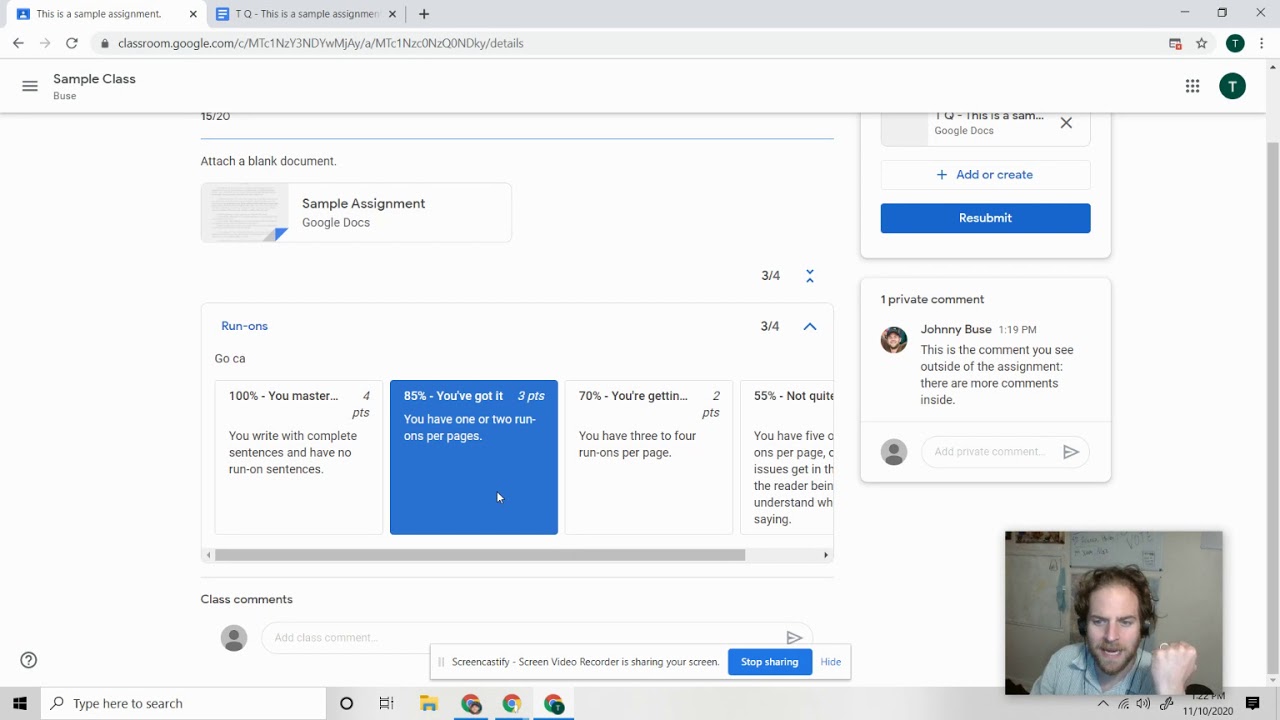Click the Add or create button

coord(985,174)
